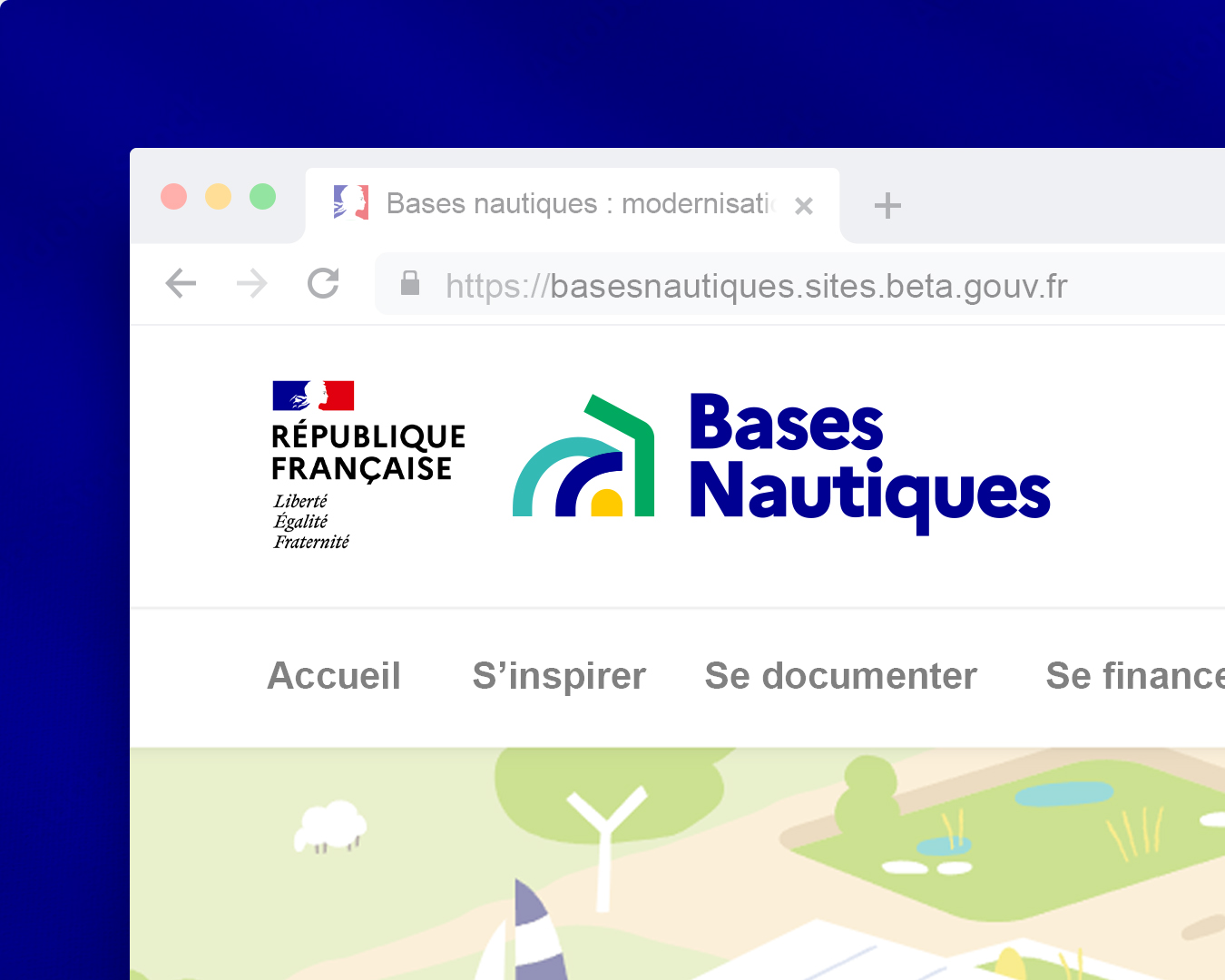Click the browser back arrow
This screenshot has width=1225, height=980.
tap(181, 284)
